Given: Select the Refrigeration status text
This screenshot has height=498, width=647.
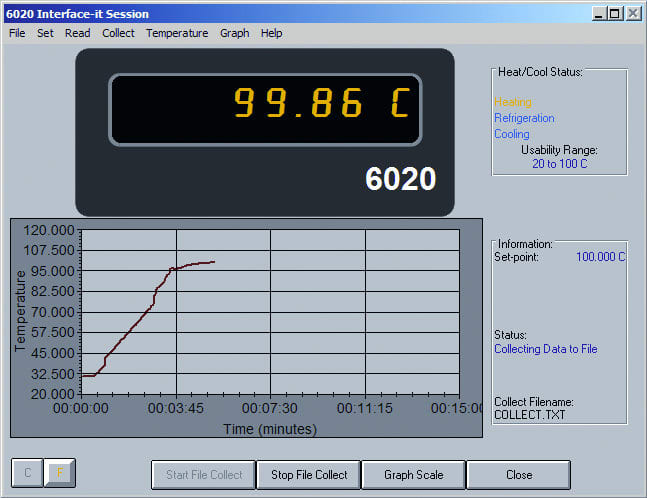Looking at the screenshot, I should [x=524, y=118].
